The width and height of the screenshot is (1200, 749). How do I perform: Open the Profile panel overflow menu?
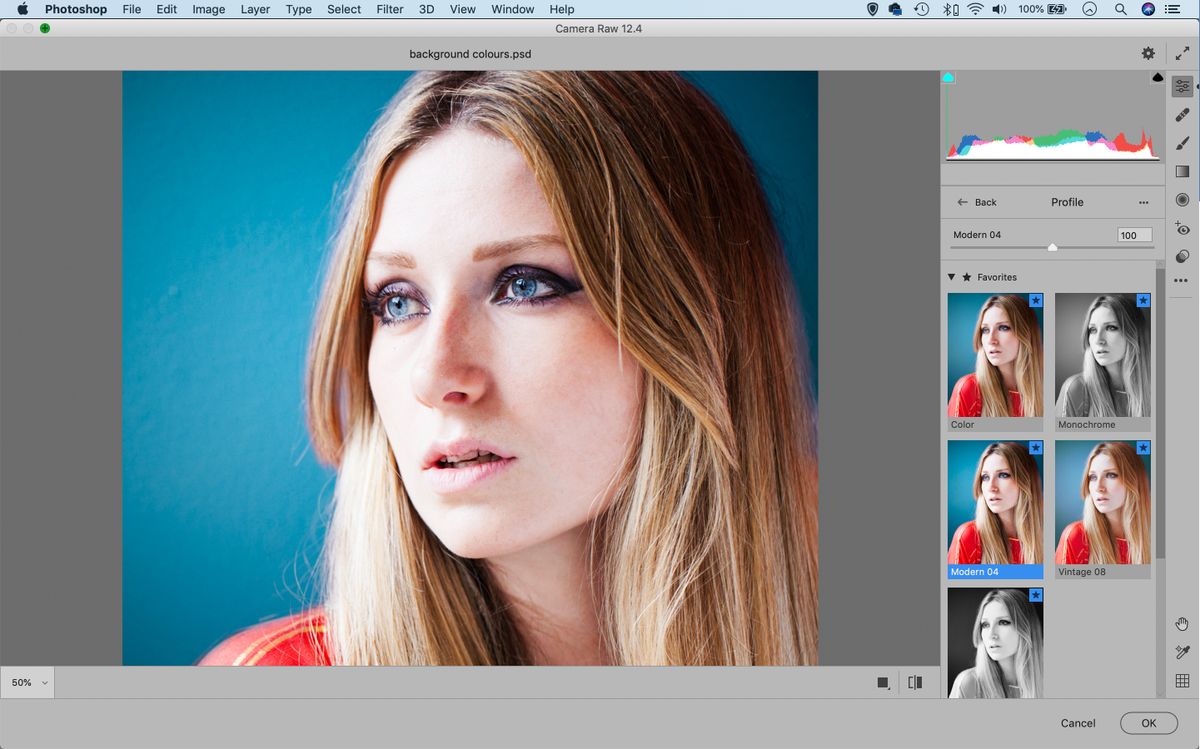pyautogui.click(x=1144, y=202)
